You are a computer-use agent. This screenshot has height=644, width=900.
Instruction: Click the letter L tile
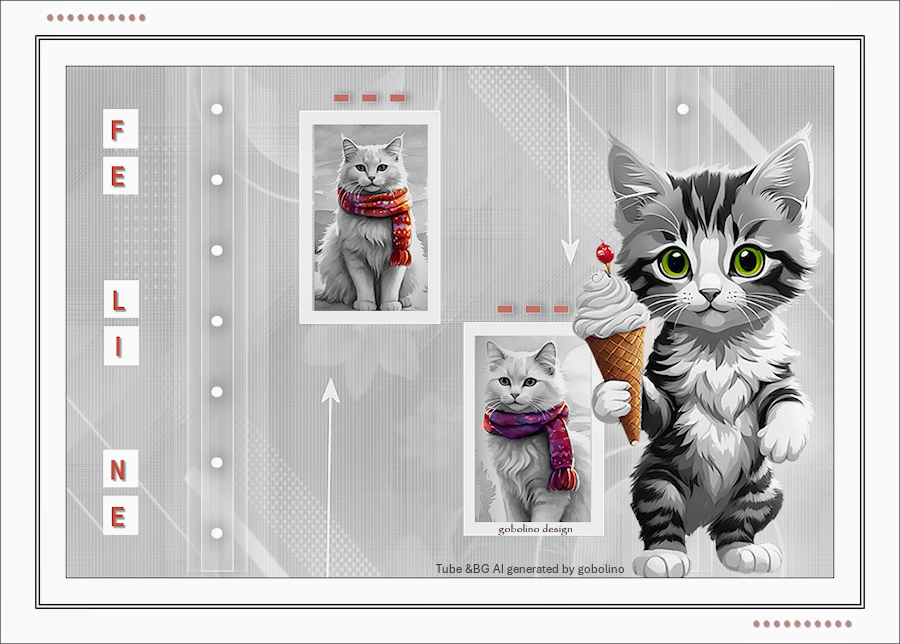pyautogui.click(x=121, y=299)
